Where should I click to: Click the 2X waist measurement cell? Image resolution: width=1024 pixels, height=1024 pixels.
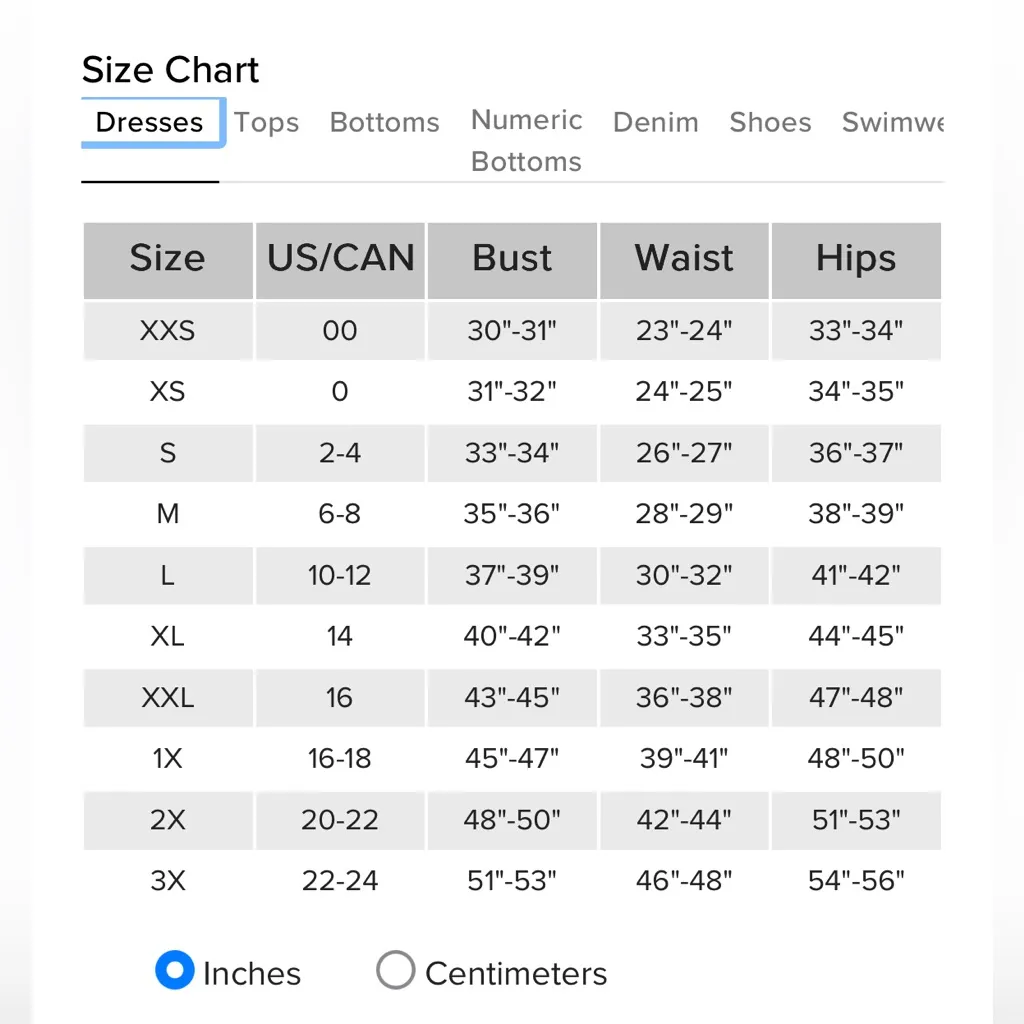(x=684, y=820)
